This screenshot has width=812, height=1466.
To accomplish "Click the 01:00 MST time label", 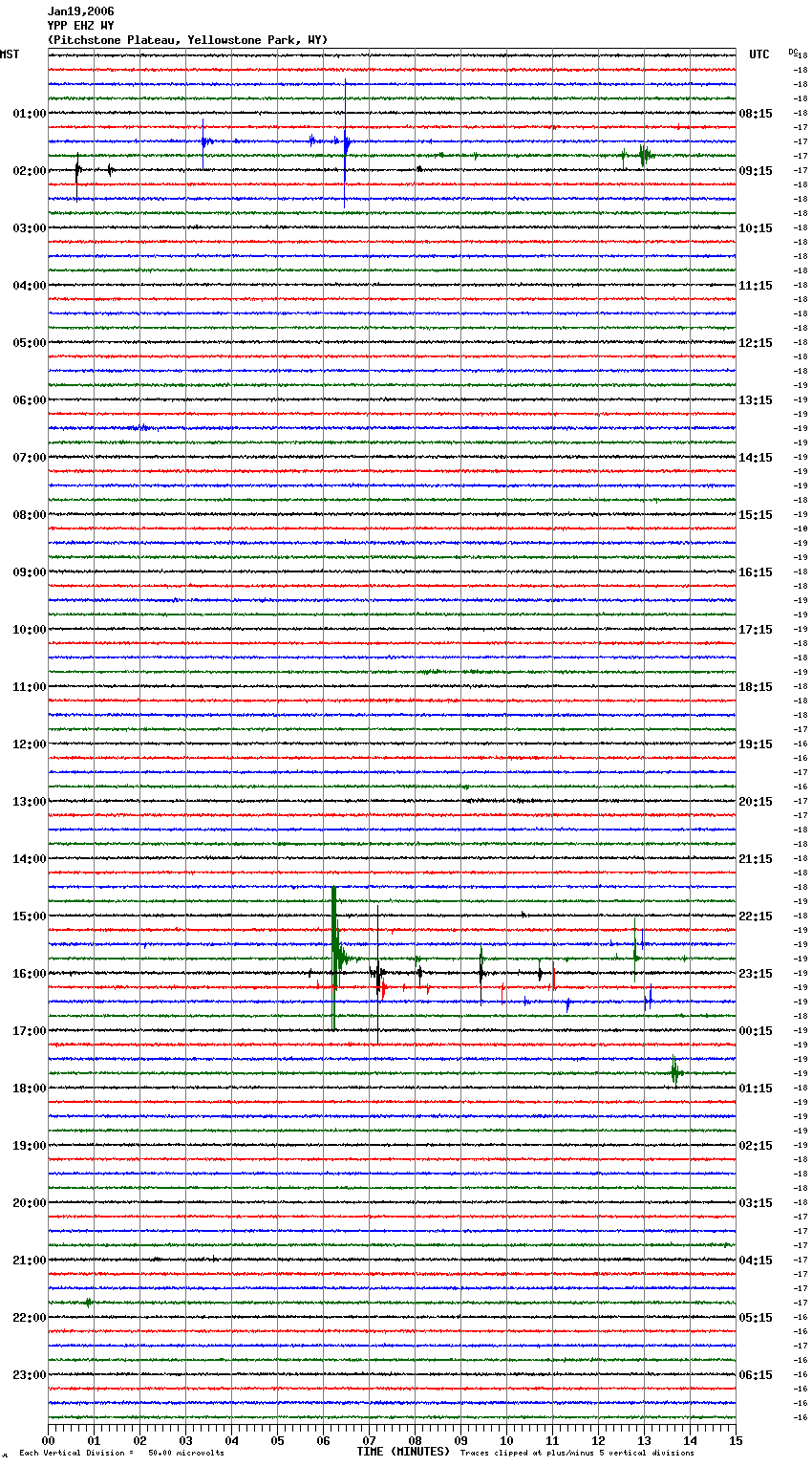I will [x=30, y=114].
